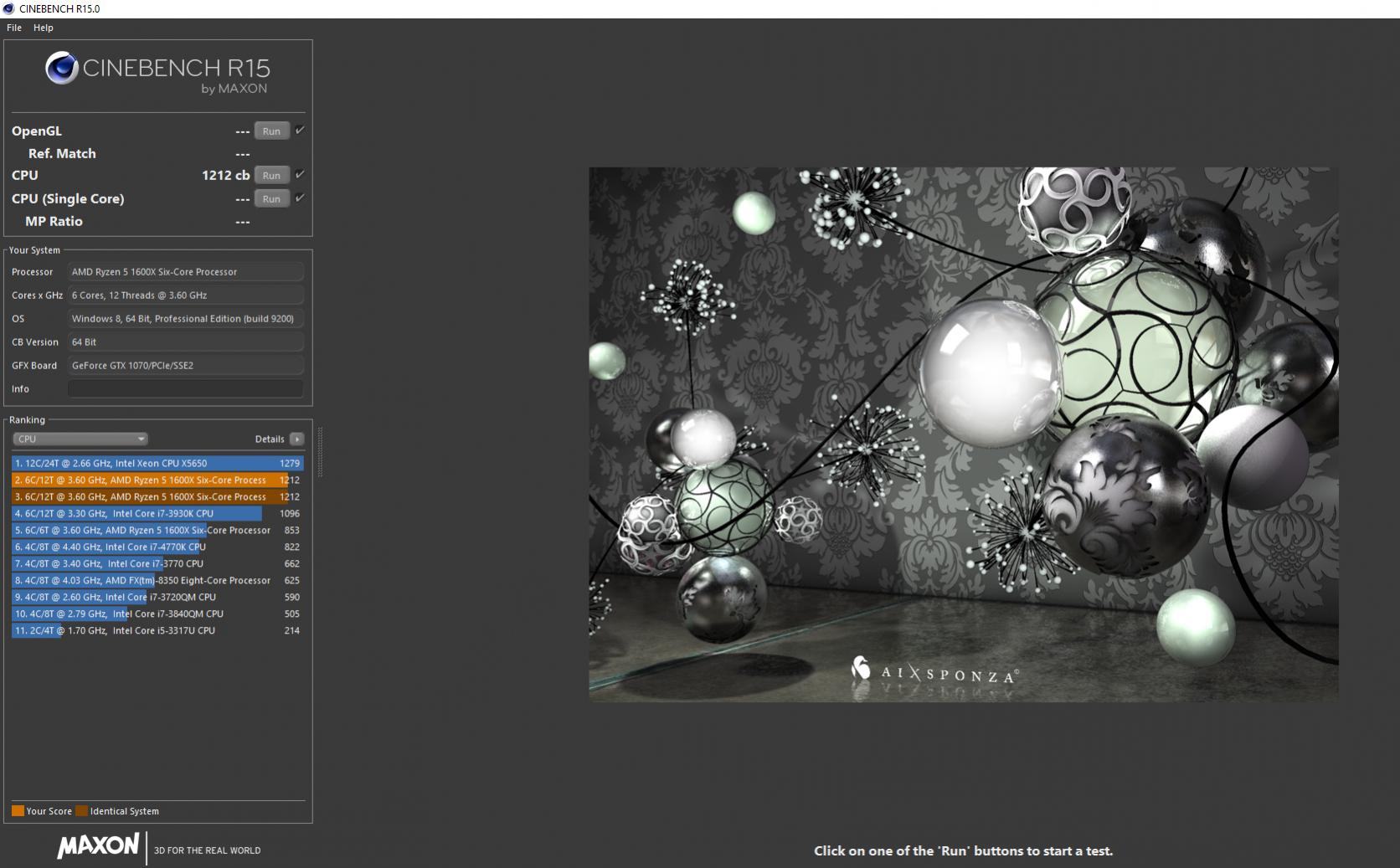
Task: Run the CPU benchmark
Action: pos(271,176)
